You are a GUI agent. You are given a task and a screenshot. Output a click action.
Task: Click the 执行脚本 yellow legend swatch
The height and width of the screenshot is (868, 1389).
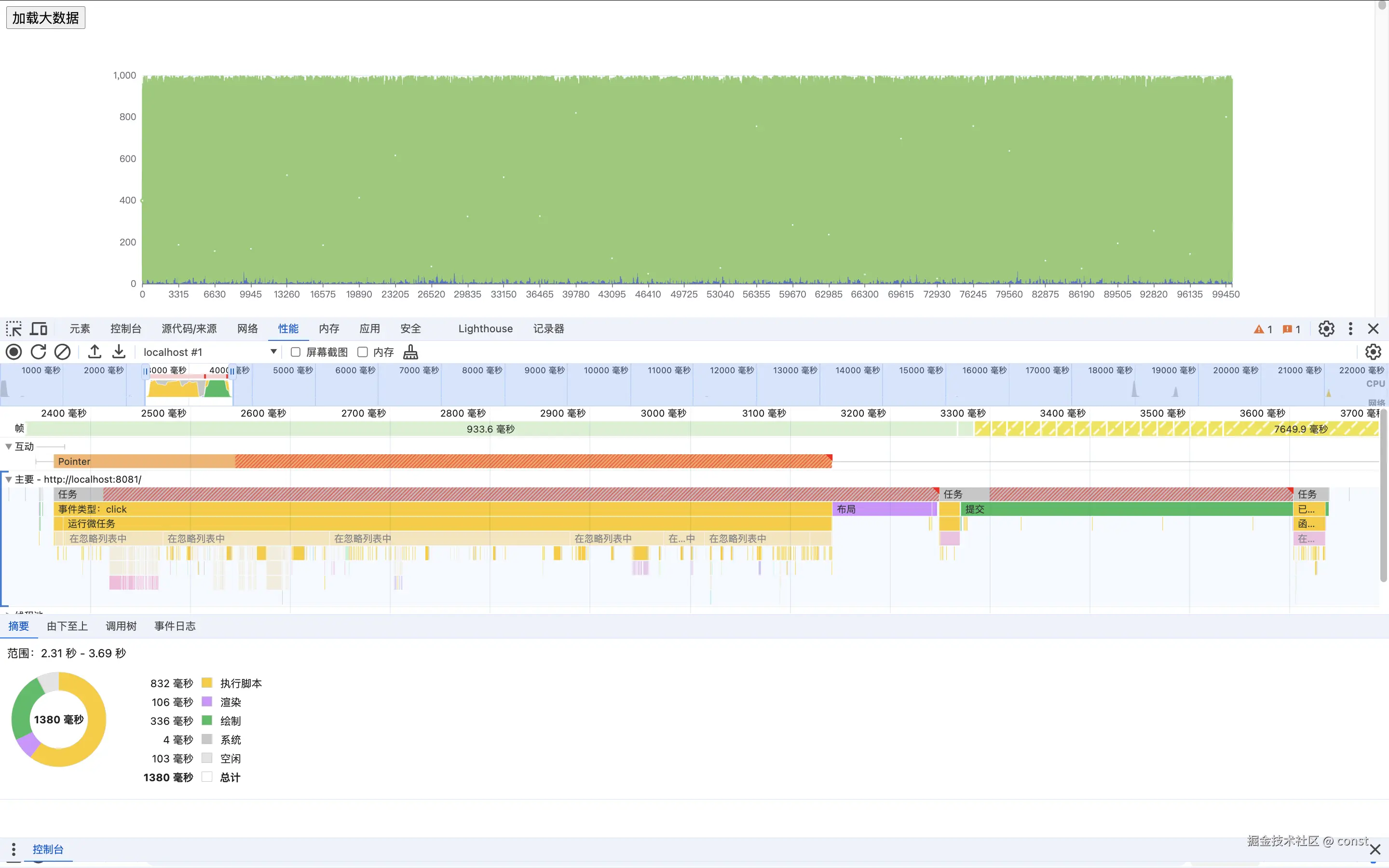[206, 683]
